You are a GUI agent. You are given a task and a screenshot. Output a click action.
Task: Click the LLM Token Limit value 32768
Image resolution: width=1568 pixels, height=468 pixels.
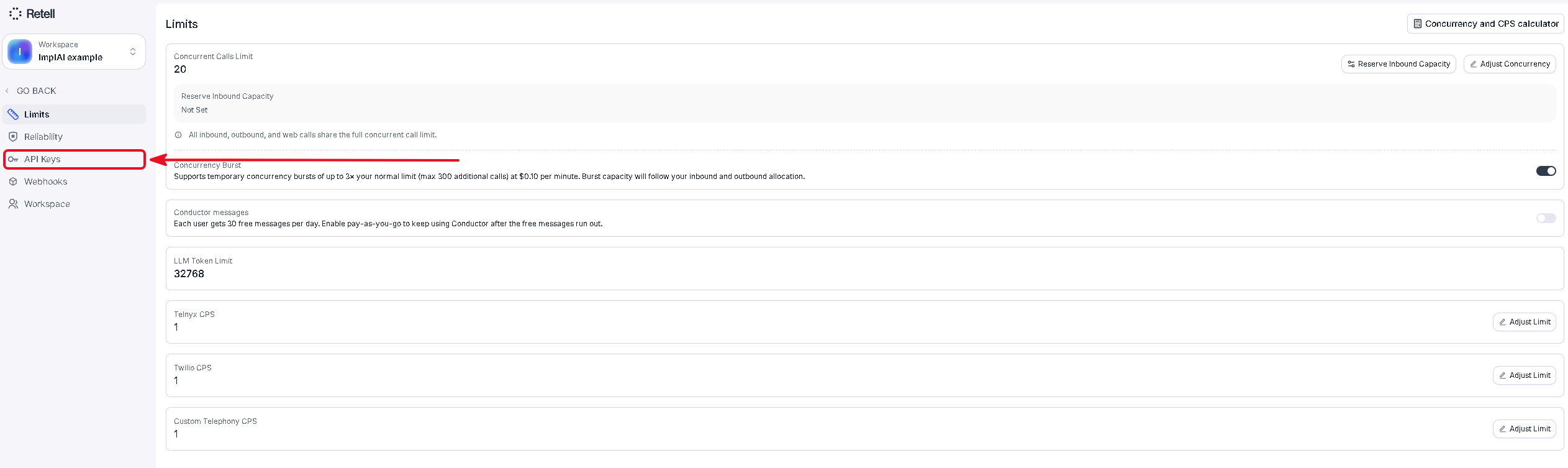click(x=189, y=273)
